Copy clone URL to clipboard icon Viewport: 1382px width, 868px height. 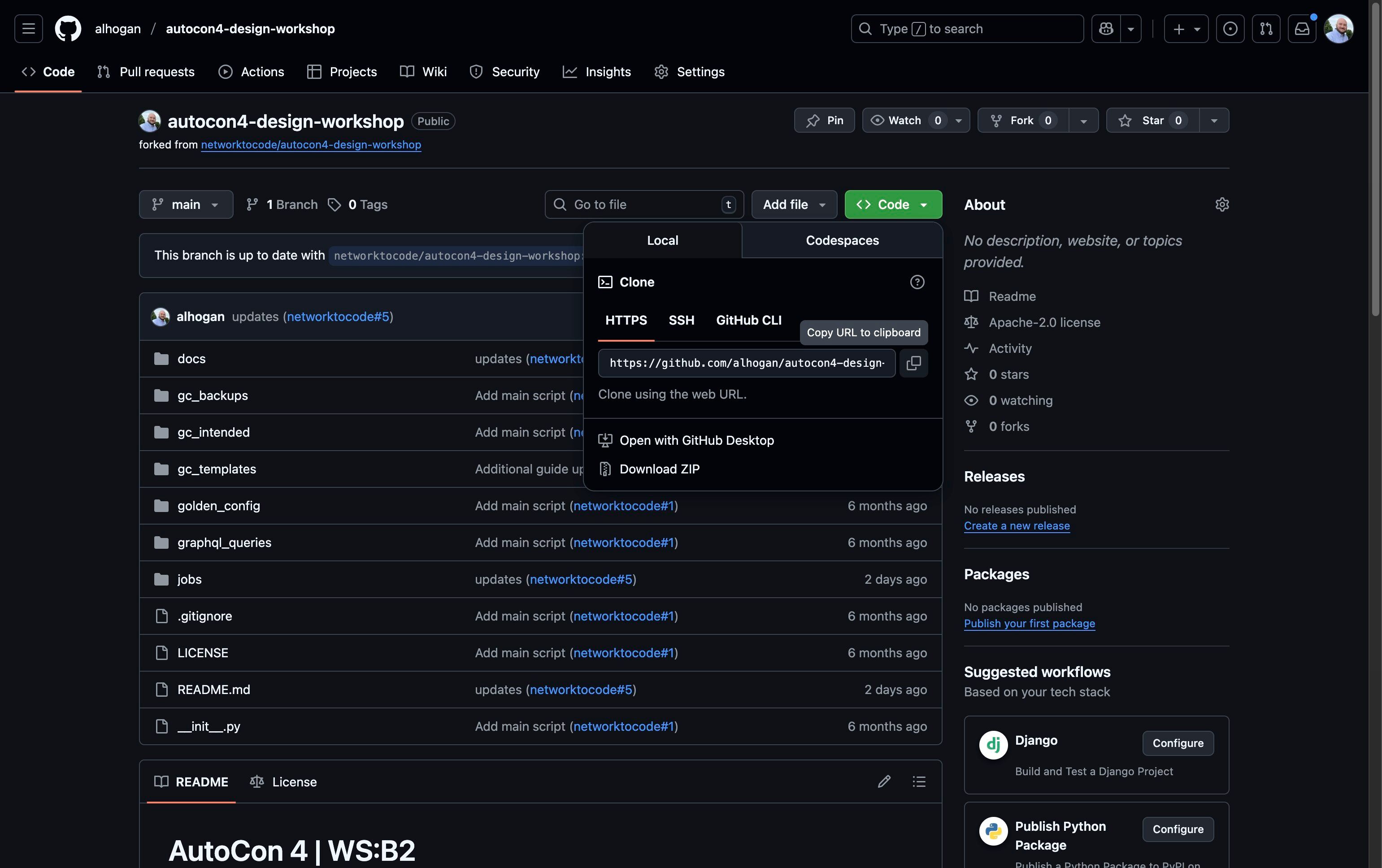click(913, 363)
